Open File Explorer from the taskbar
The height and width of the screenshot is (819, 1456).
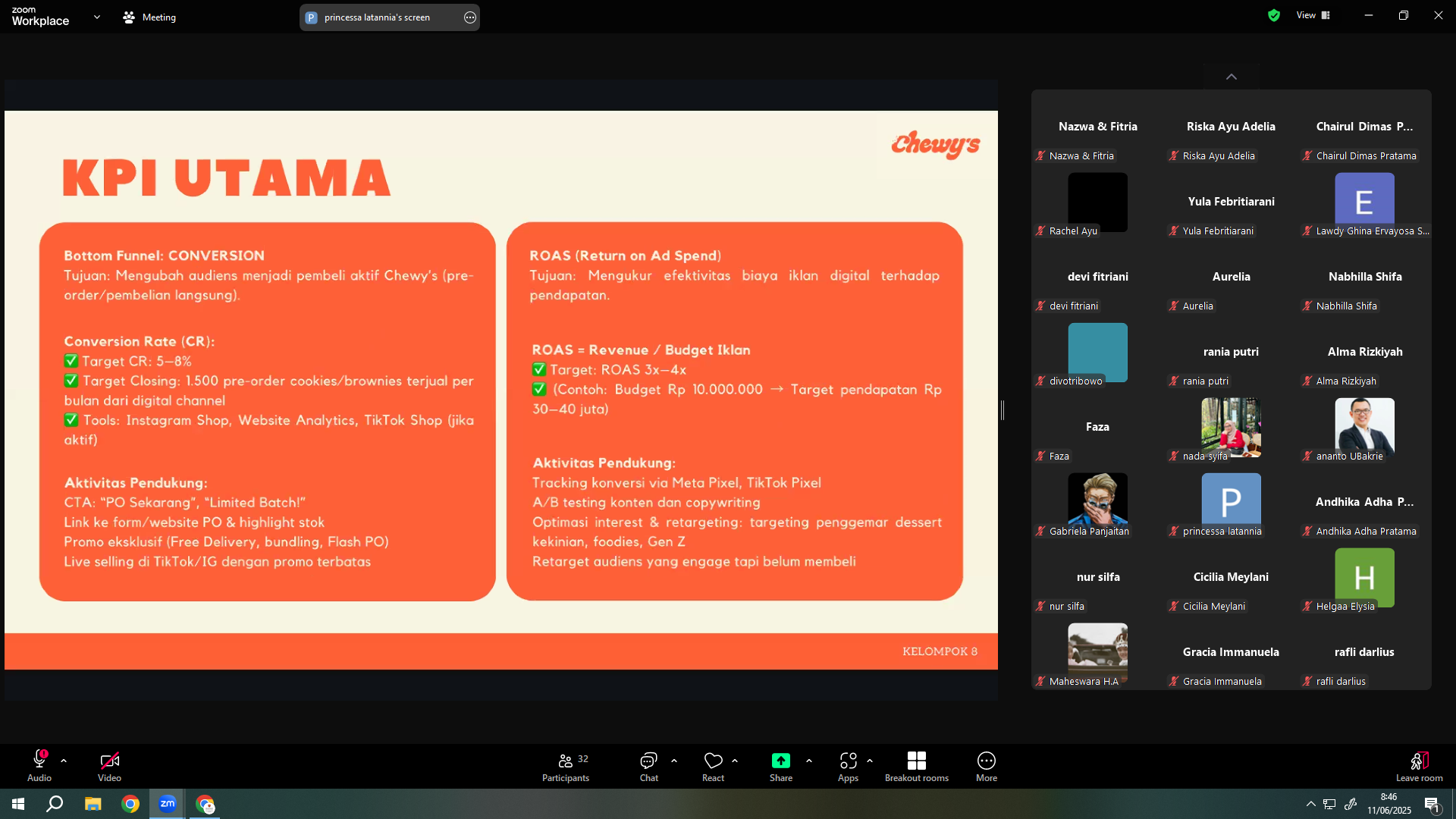93,804
